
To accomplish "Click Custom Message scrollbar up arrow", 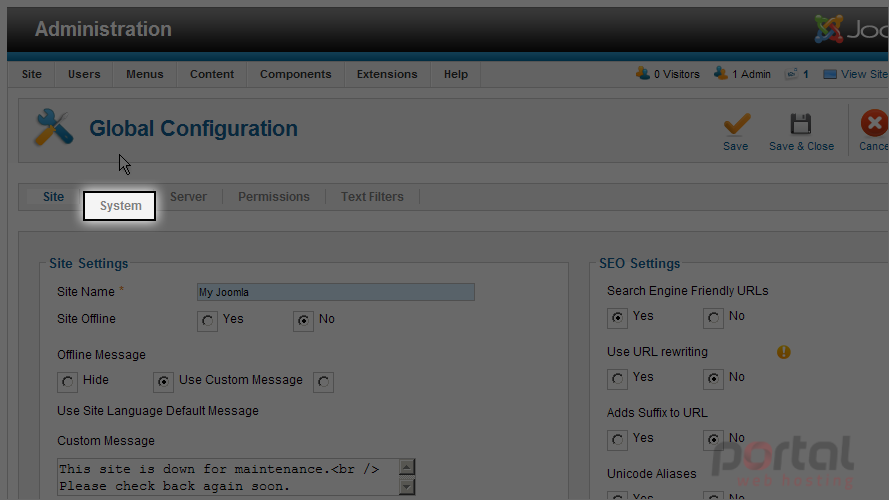I will [x=407, y=467].
